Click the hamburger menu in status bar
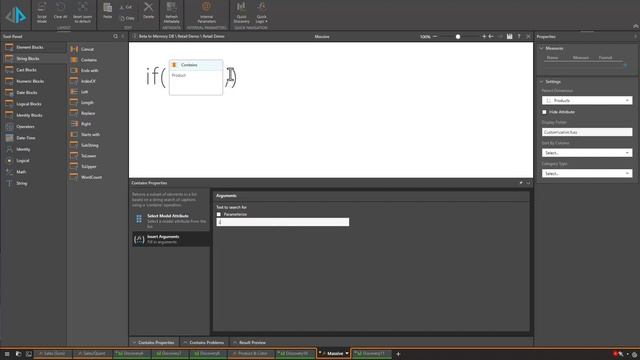Screen dimensions: 640x360 7,354
